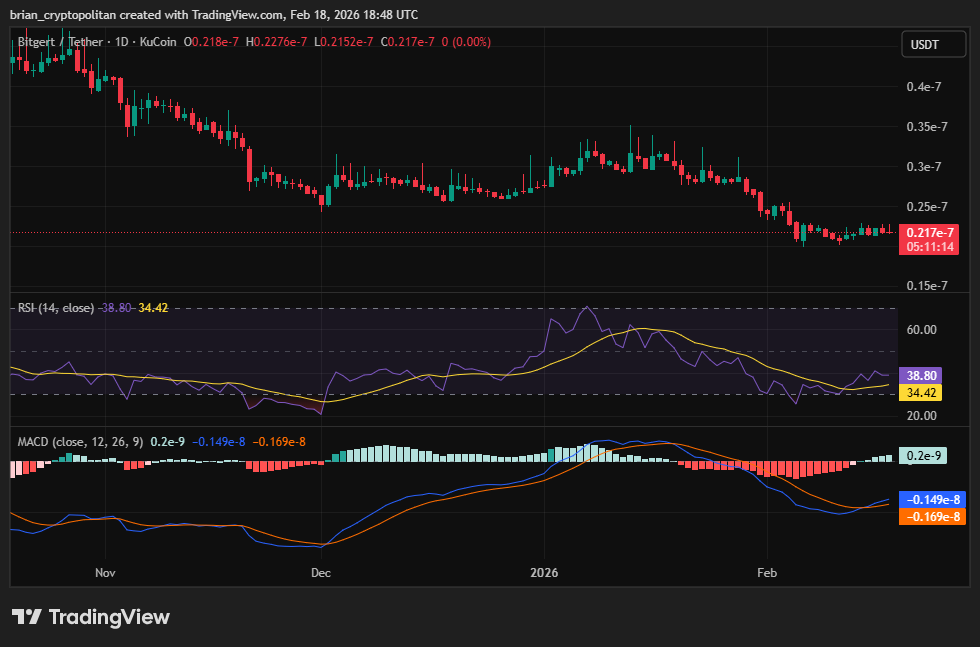Open the USDT currency selector
The height and width of the screenshot is (647, 980).
pos(924,44)
